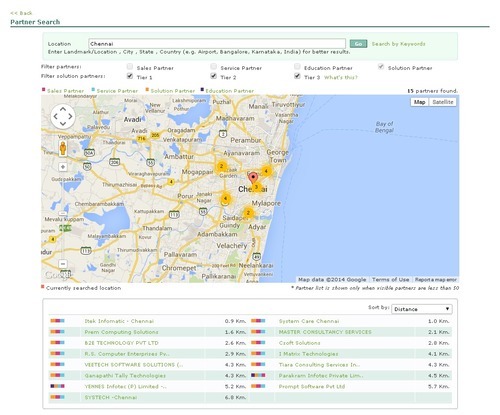Open Parakram Infotec Private partner
500x415 pixels.
[321, 375]
